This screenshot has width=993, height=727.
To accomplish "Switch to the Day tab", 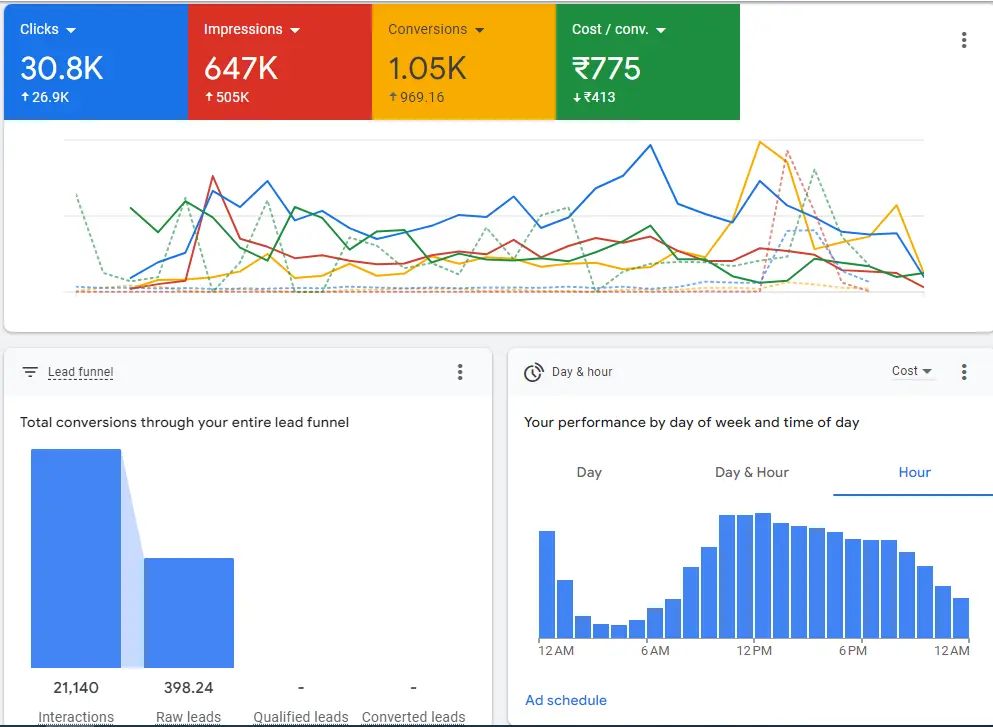I will 589,472.
